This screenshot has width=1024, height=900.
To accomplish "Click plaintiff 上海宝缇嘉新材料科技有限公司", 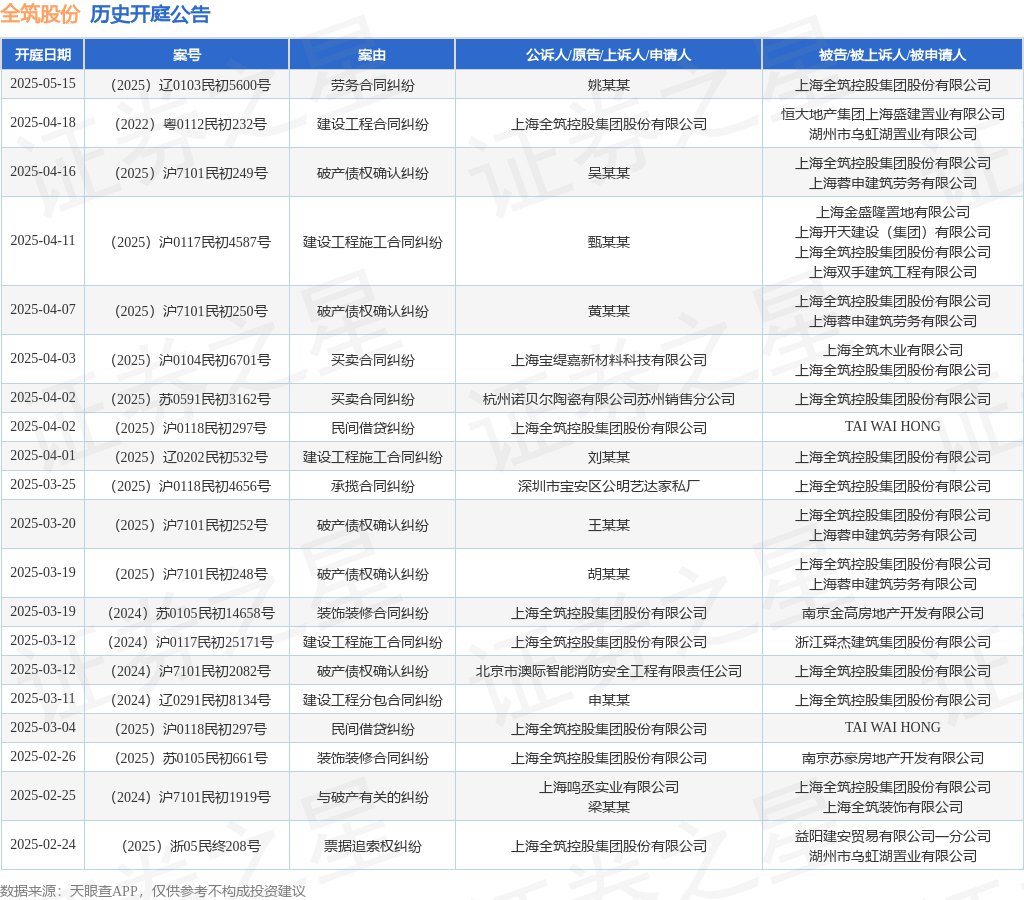I will [x=609, y=361].
